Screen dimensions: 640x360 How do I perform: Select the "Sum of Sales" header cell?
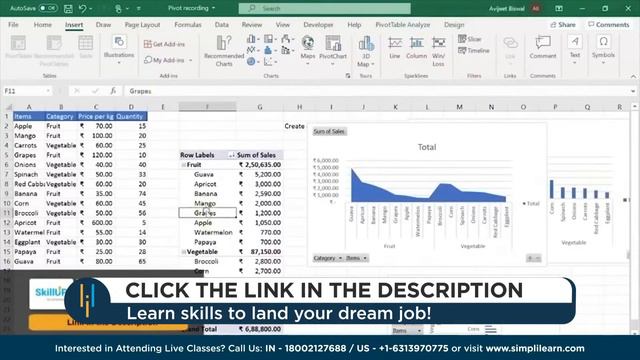pyautogui.click(x=260, y=155)
